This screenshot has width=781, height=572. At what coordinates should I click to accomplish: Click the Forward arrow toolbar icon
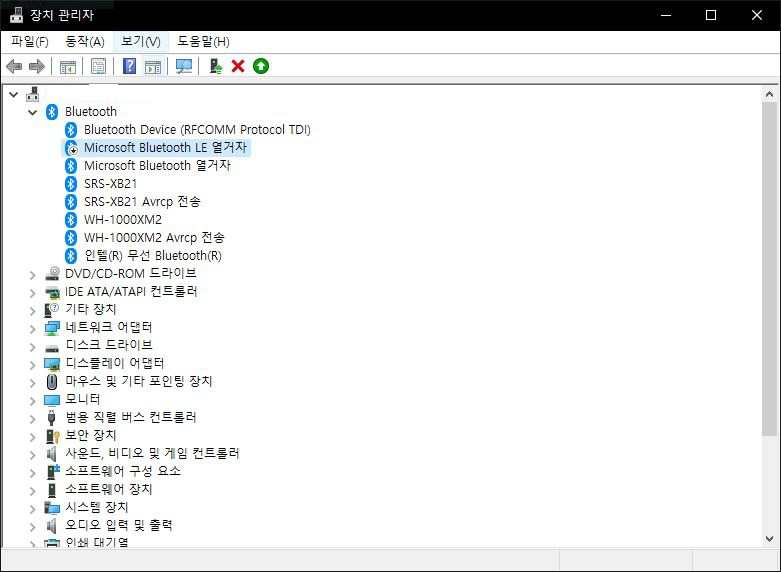pos(37,66)
